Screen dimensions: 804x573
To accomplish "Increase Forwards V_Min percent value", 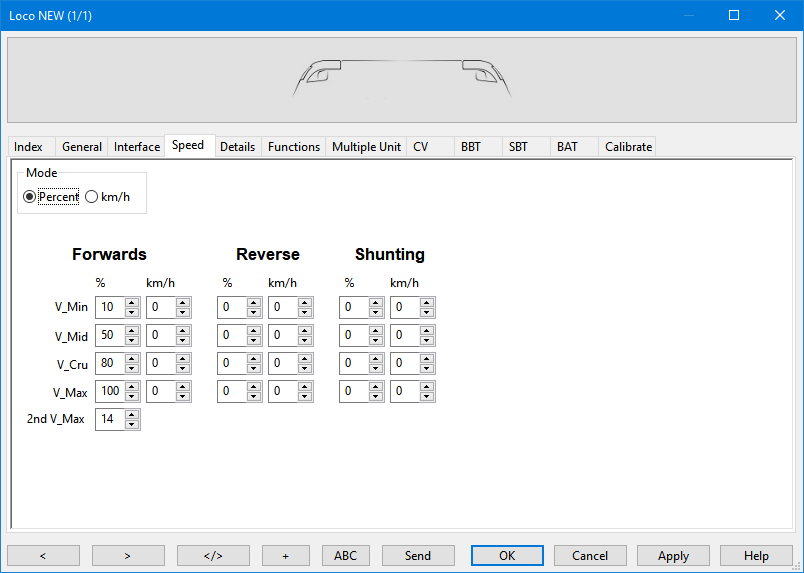I will [132, 303].
